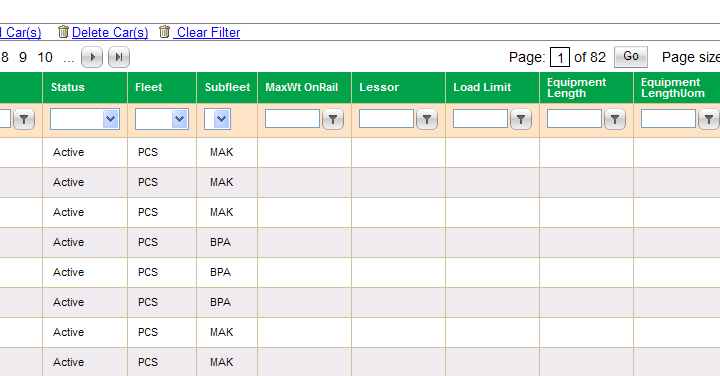Sort by the Status column header
Viewport: 720px width, 376px height.
point(68,87)
